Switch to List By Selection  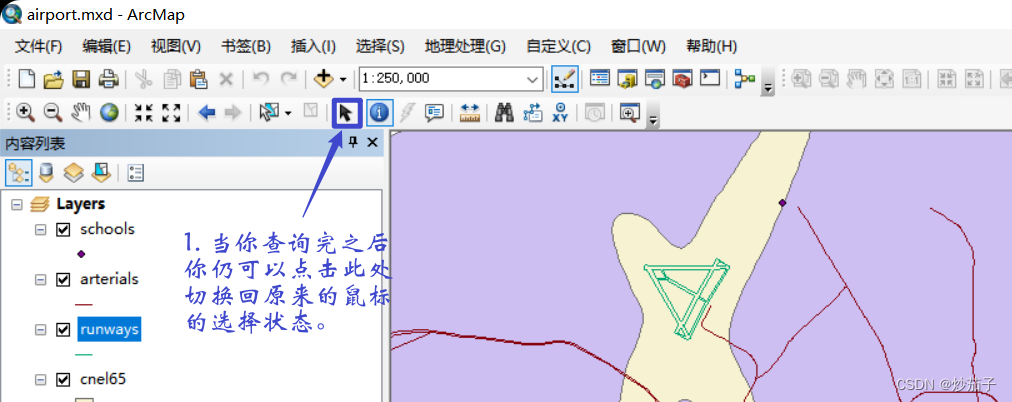click(x=101, y=172)
